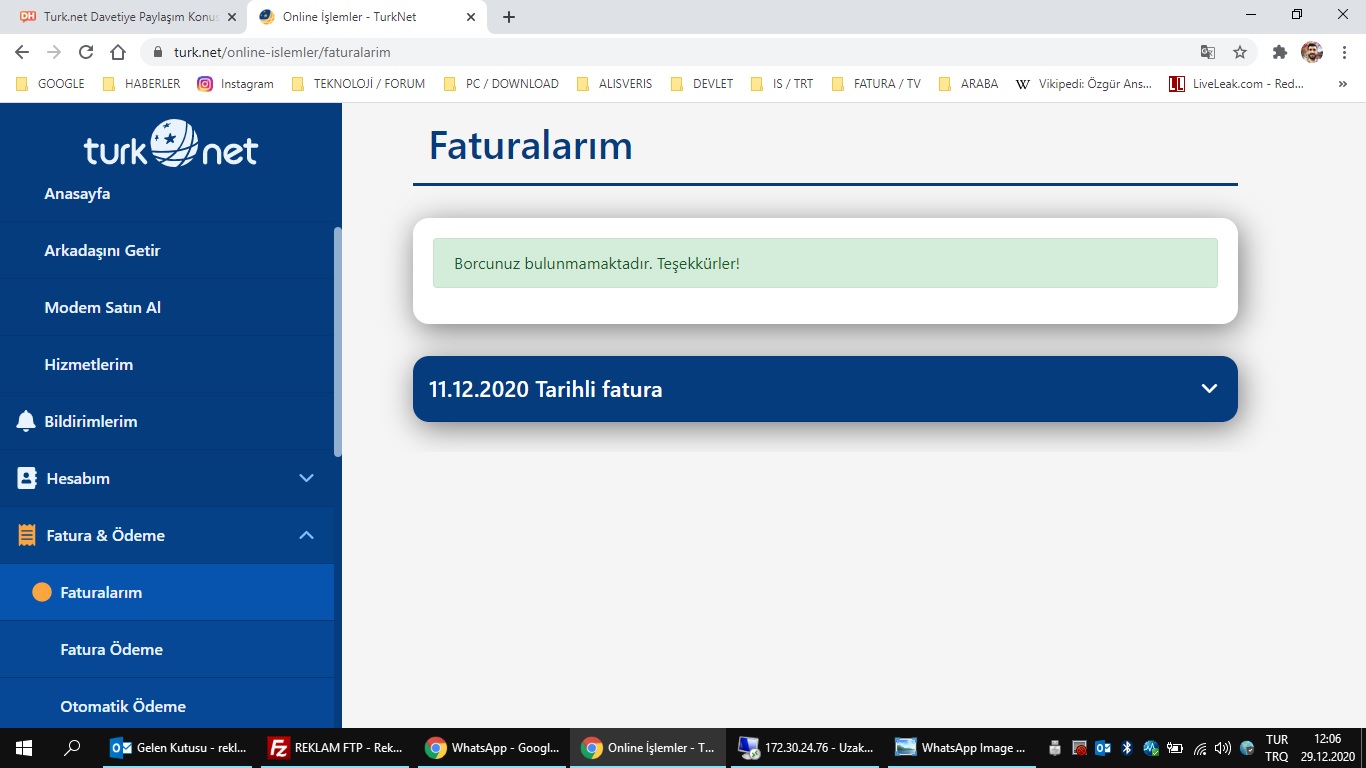Click the TurkNet logo in sidebar
The image size is (1366, 768).
coord(171,143)
